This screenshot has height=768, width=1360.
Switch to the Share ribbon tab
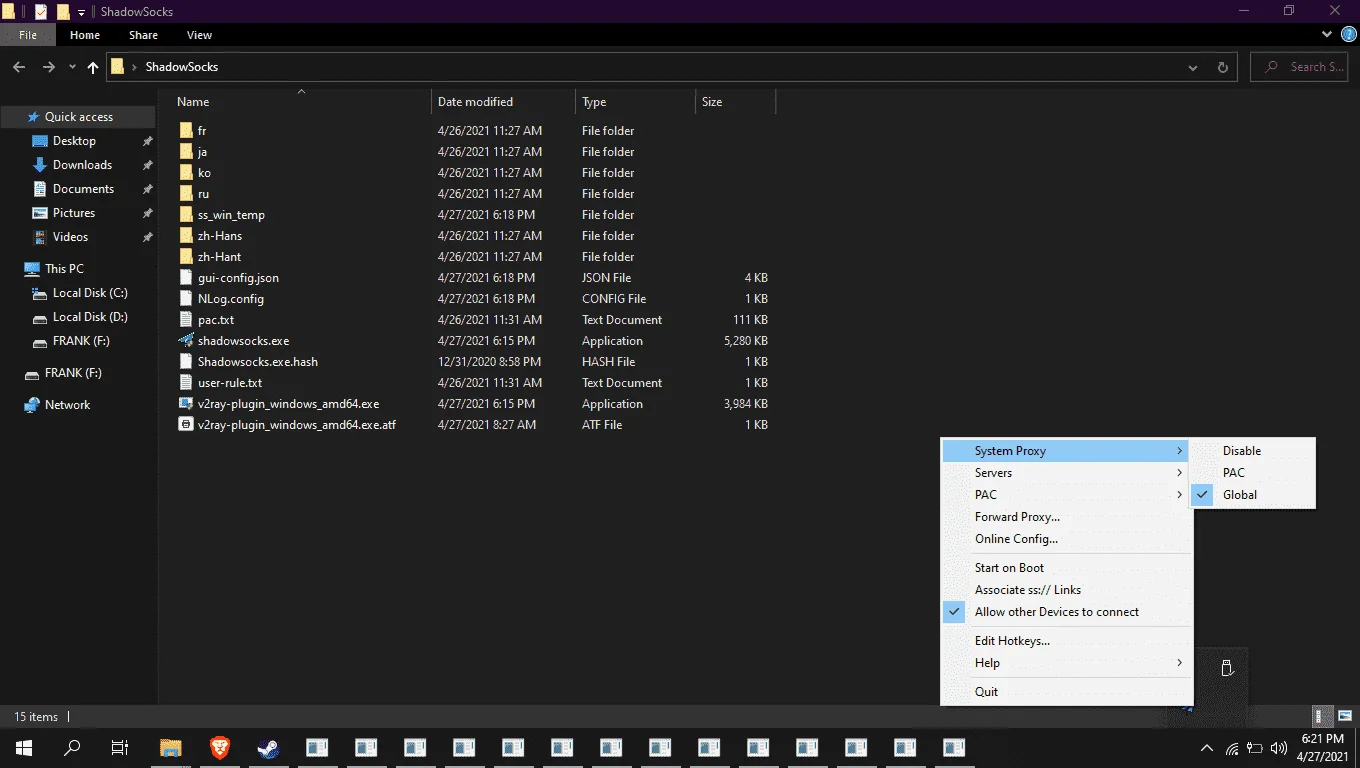(143, 35)
